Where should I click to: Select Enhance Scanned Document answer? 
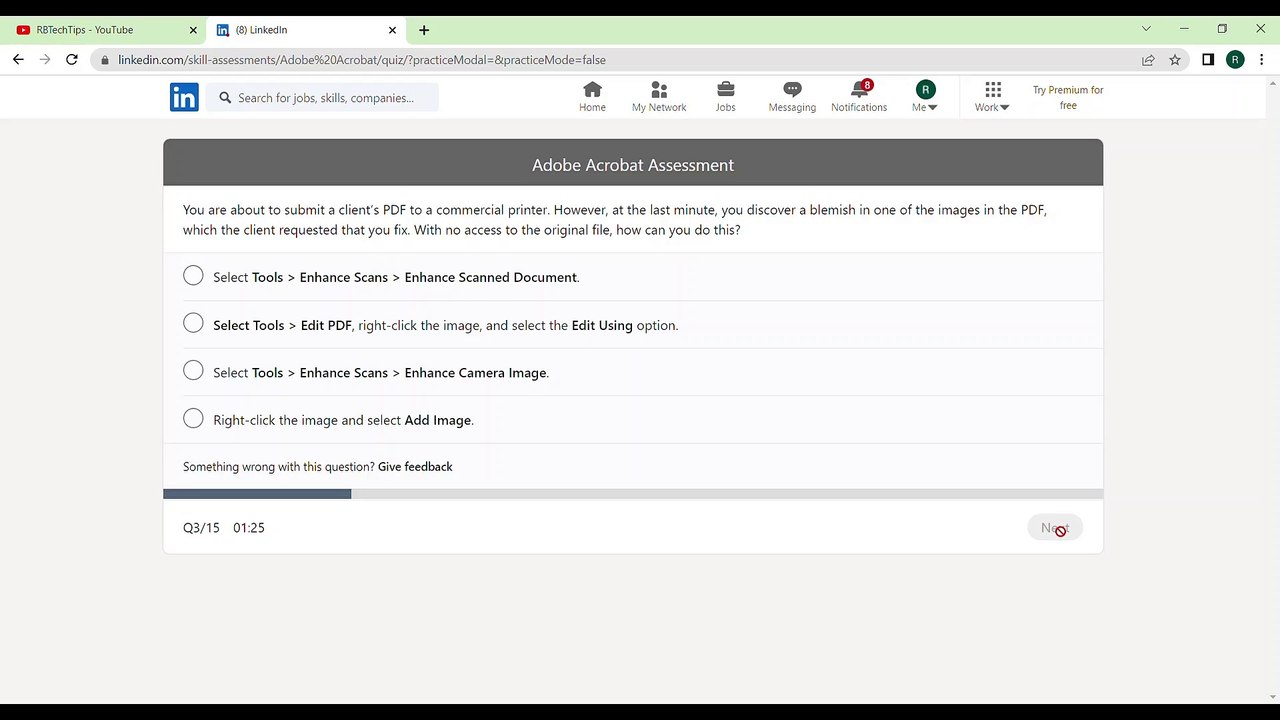coord(193,276)
